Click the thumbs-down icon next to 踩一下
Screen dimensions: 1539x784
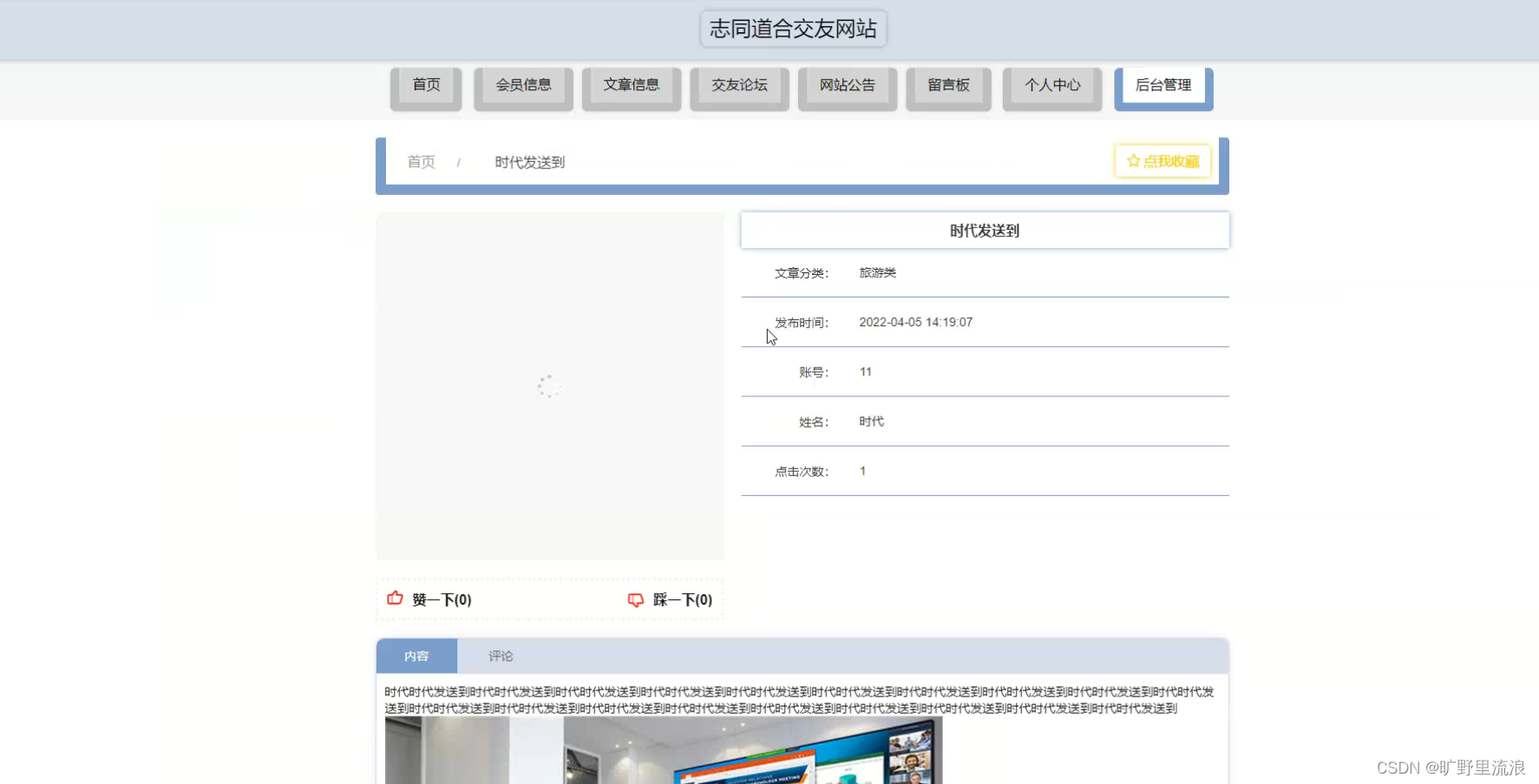636,599
